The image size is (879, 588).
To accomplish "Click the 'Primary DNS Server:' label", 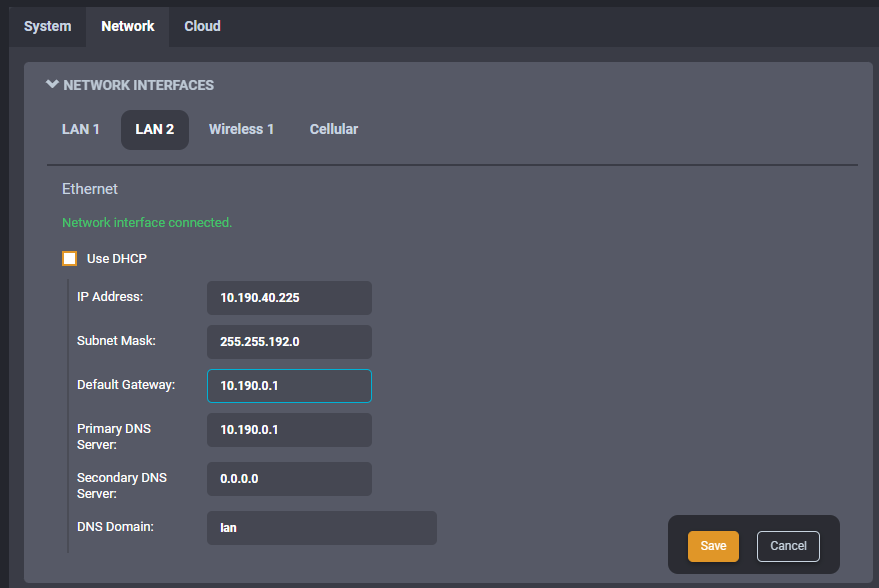I will click(x=114, y=437).
